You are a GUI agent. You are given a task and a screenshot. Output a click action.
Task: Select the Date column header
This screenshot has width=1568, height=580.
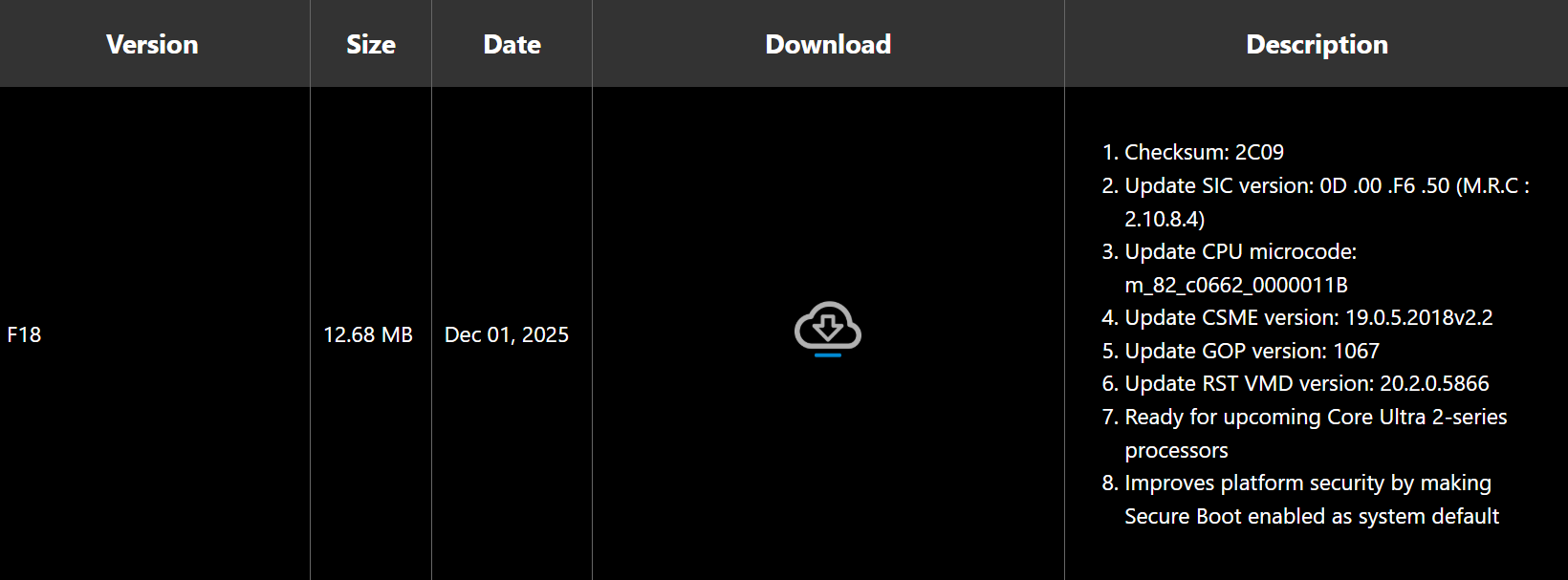tap(512, 44)
